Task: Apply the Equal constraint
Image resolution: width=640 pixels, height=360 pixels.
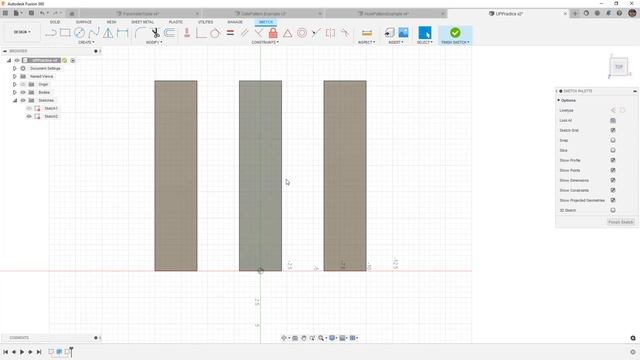Action: pyautogui.click(x=230, y=33)
